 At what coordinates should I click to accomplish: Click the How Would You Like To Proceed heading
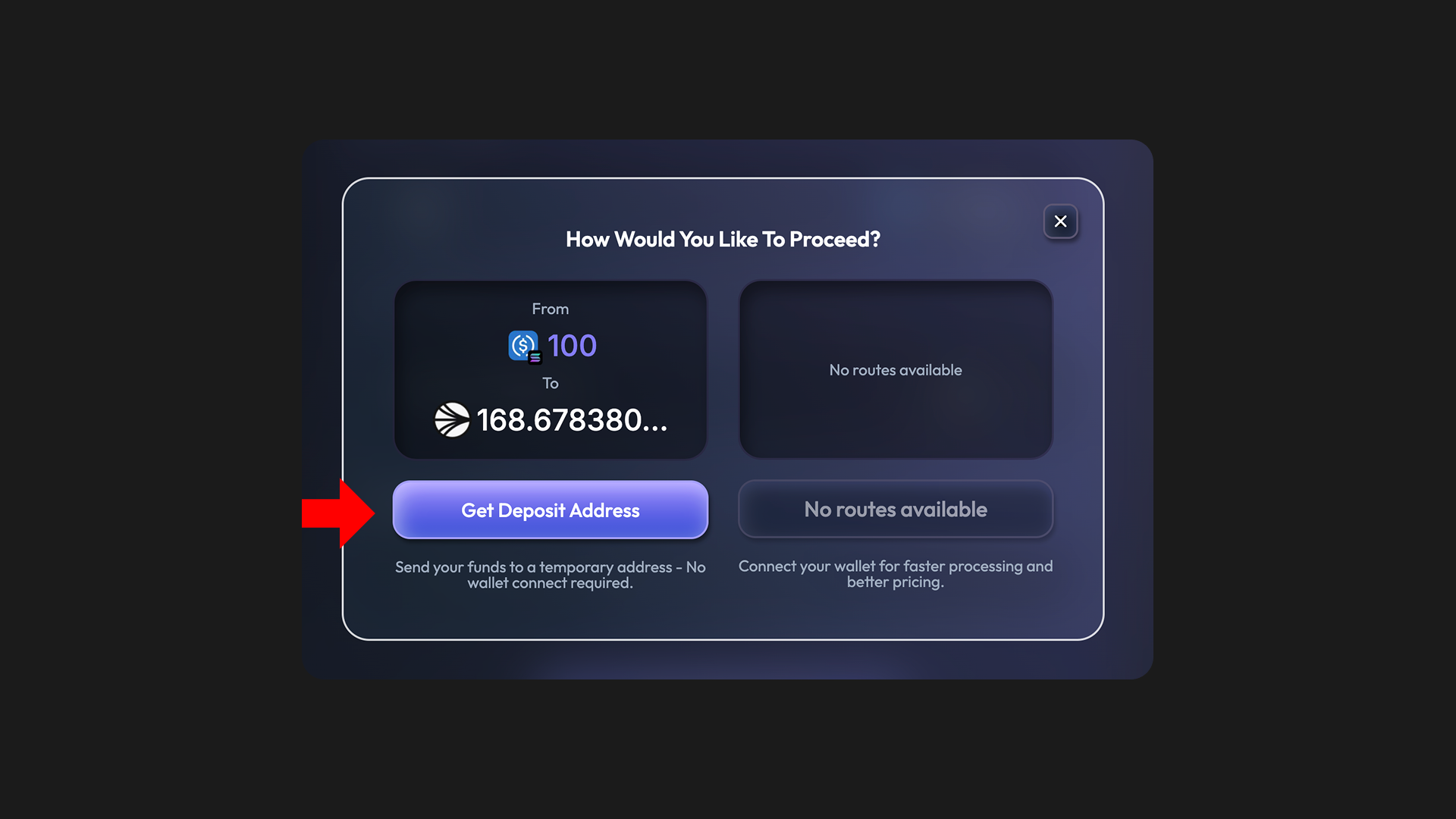[x=723, y=240]
